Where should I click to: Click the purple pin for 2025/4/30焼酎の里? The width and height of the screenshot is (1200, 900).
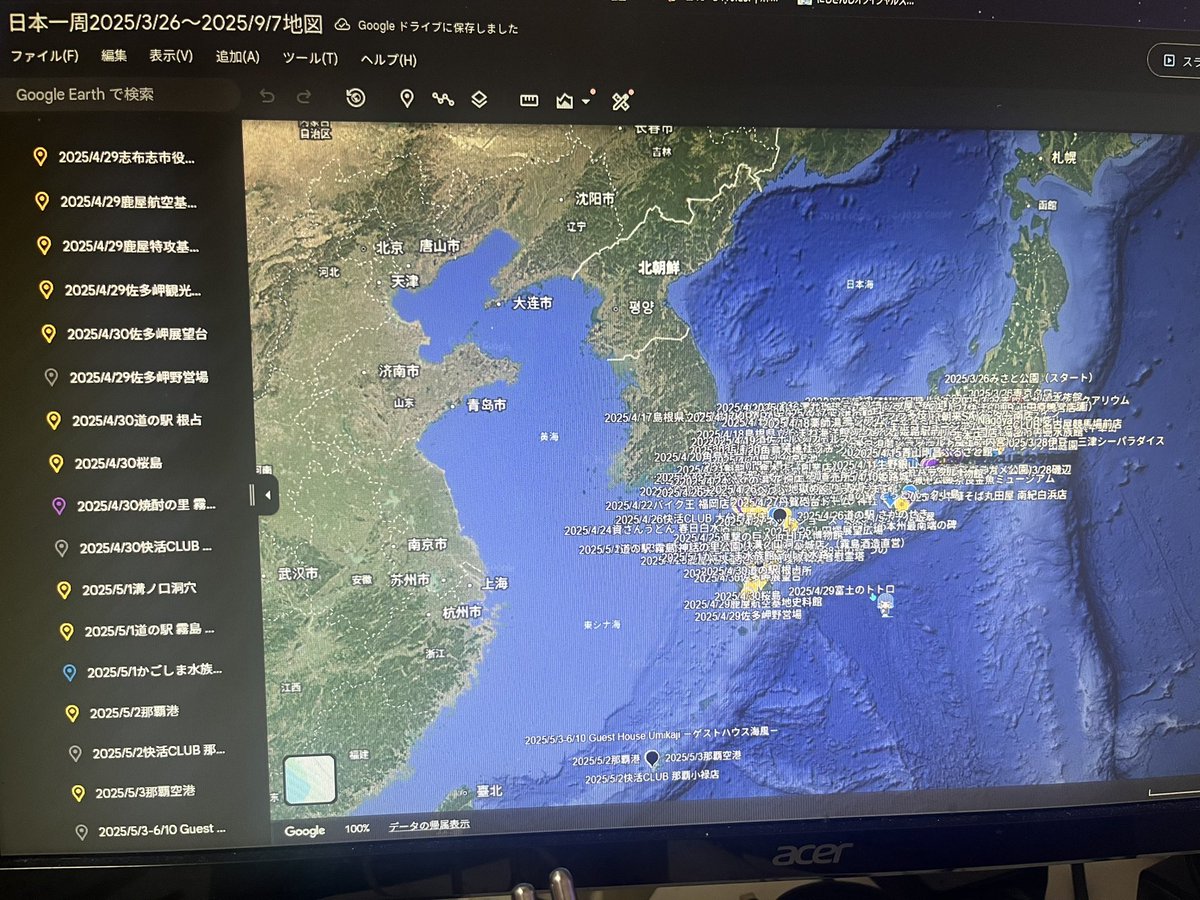tap(58, 506)
